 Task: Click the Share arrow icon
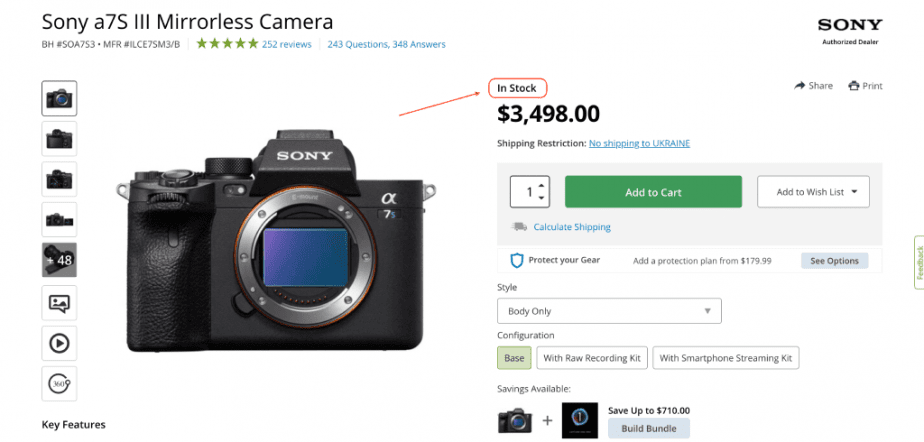point(800,85)
